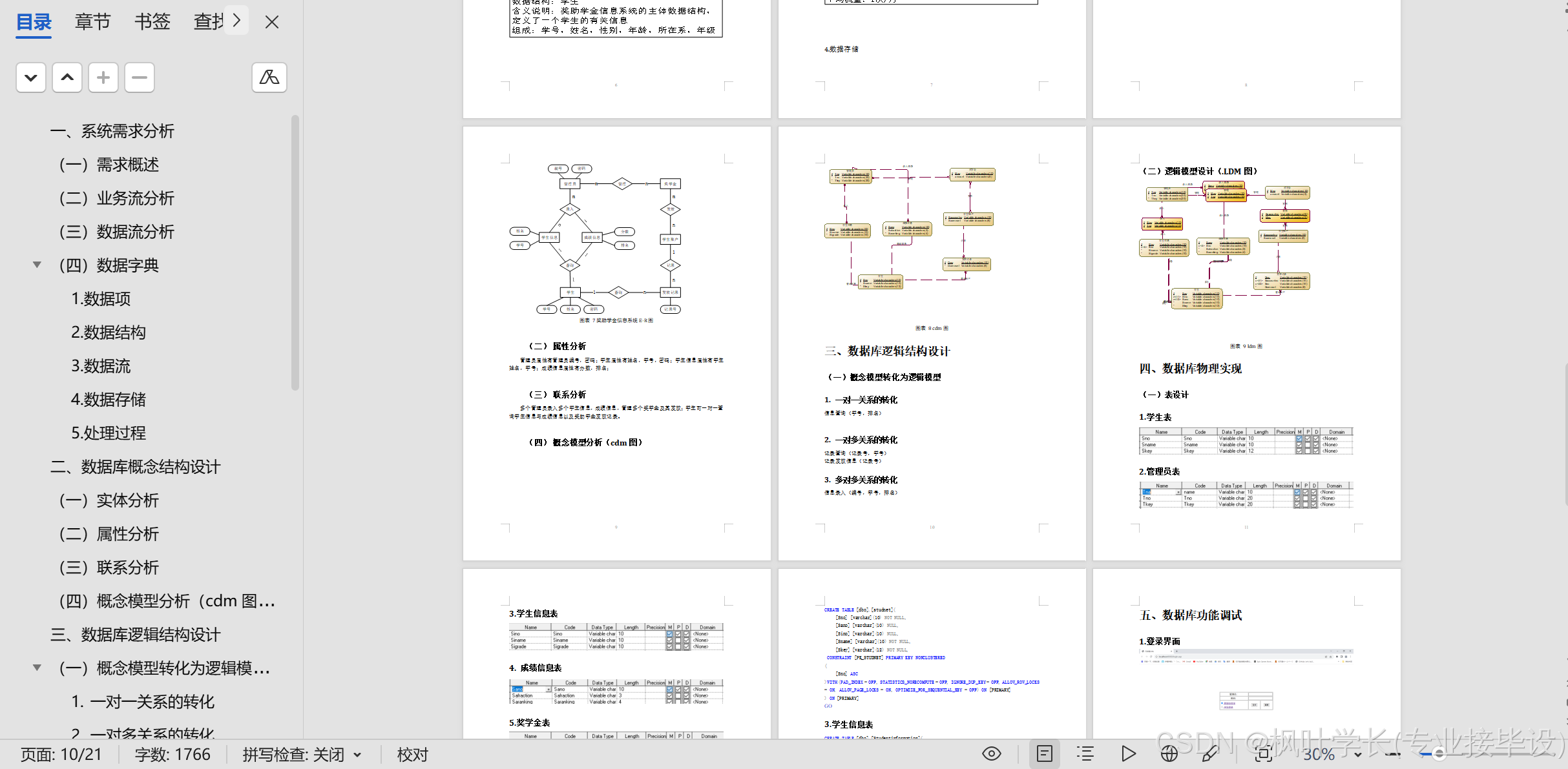Close the navigation pane
This screenshot has width=1568, height=769.
(272, 22)
